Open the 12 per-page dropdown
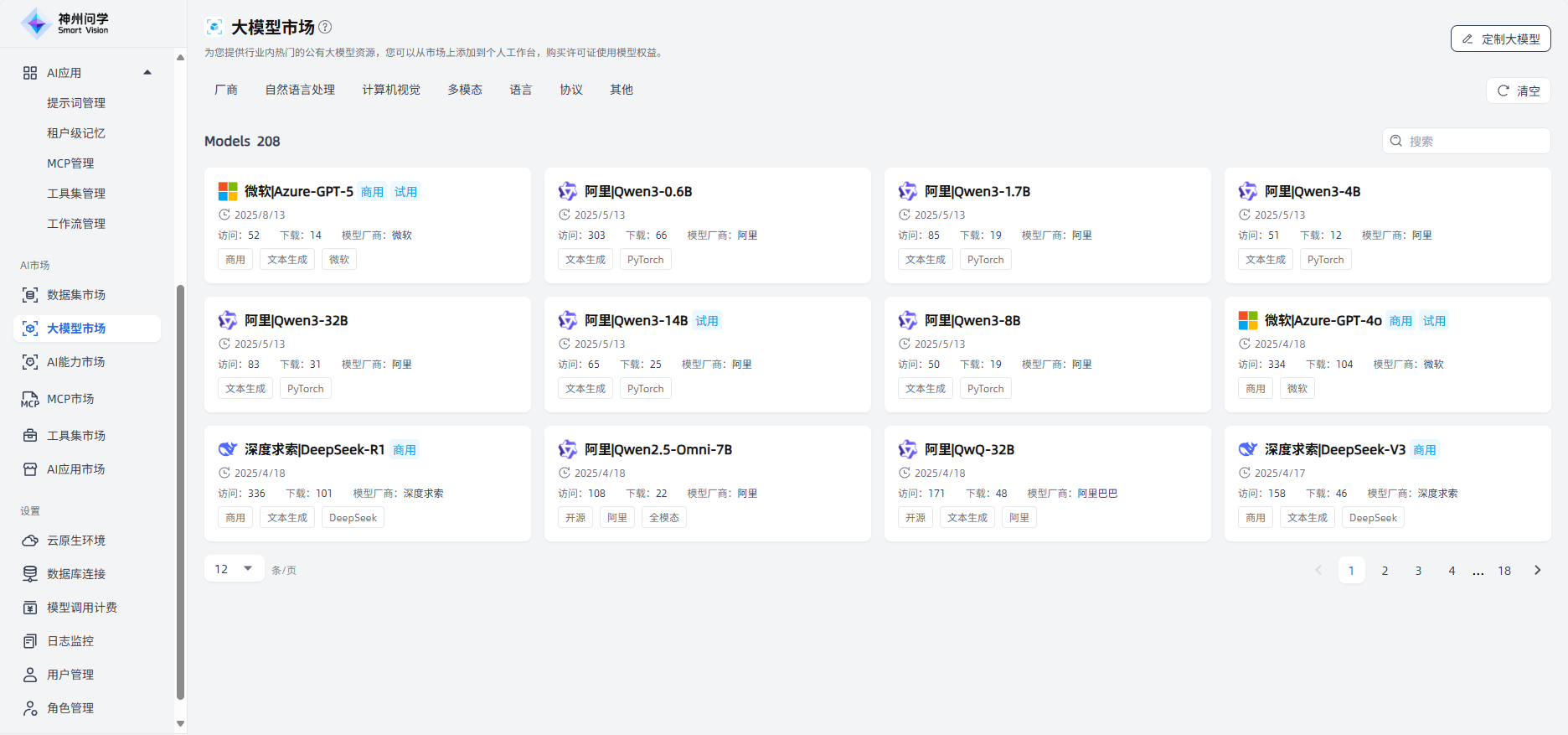Image resolution: width=1568 pixels, height=735 pixels. (234, 568)
